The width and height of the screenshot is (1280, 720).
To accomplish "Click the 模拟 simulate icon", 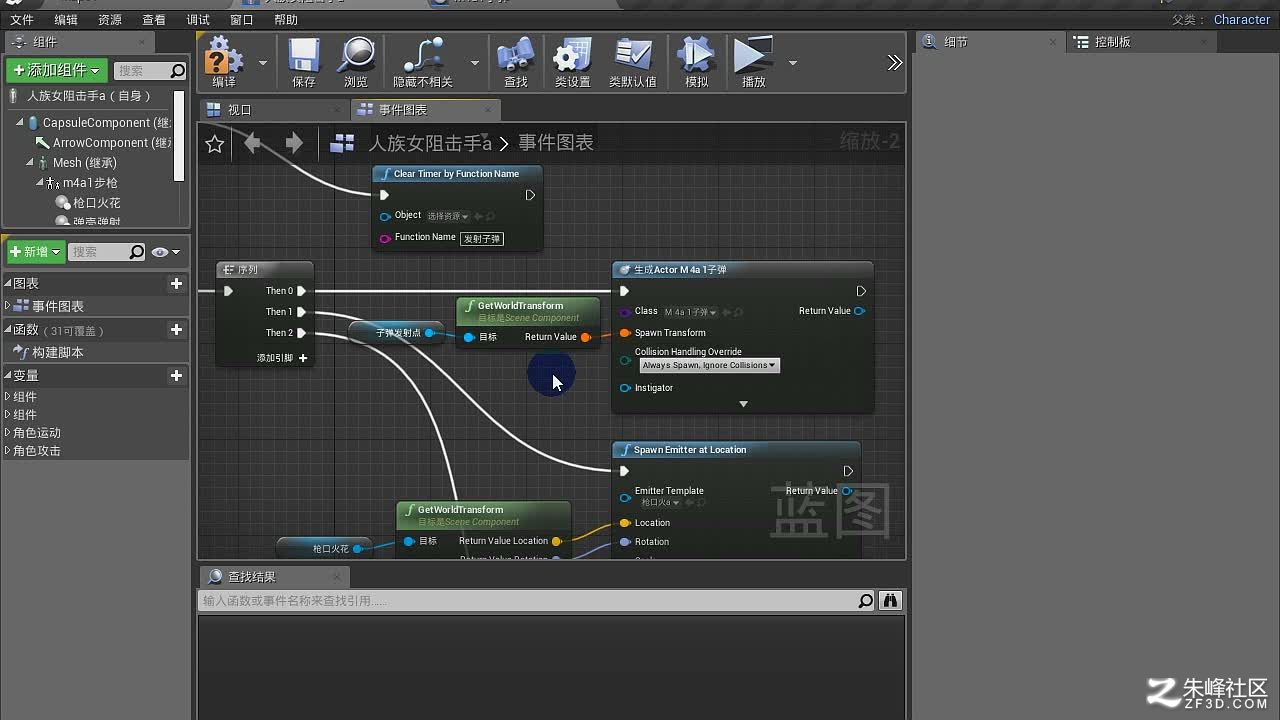I will pos(696,56).
